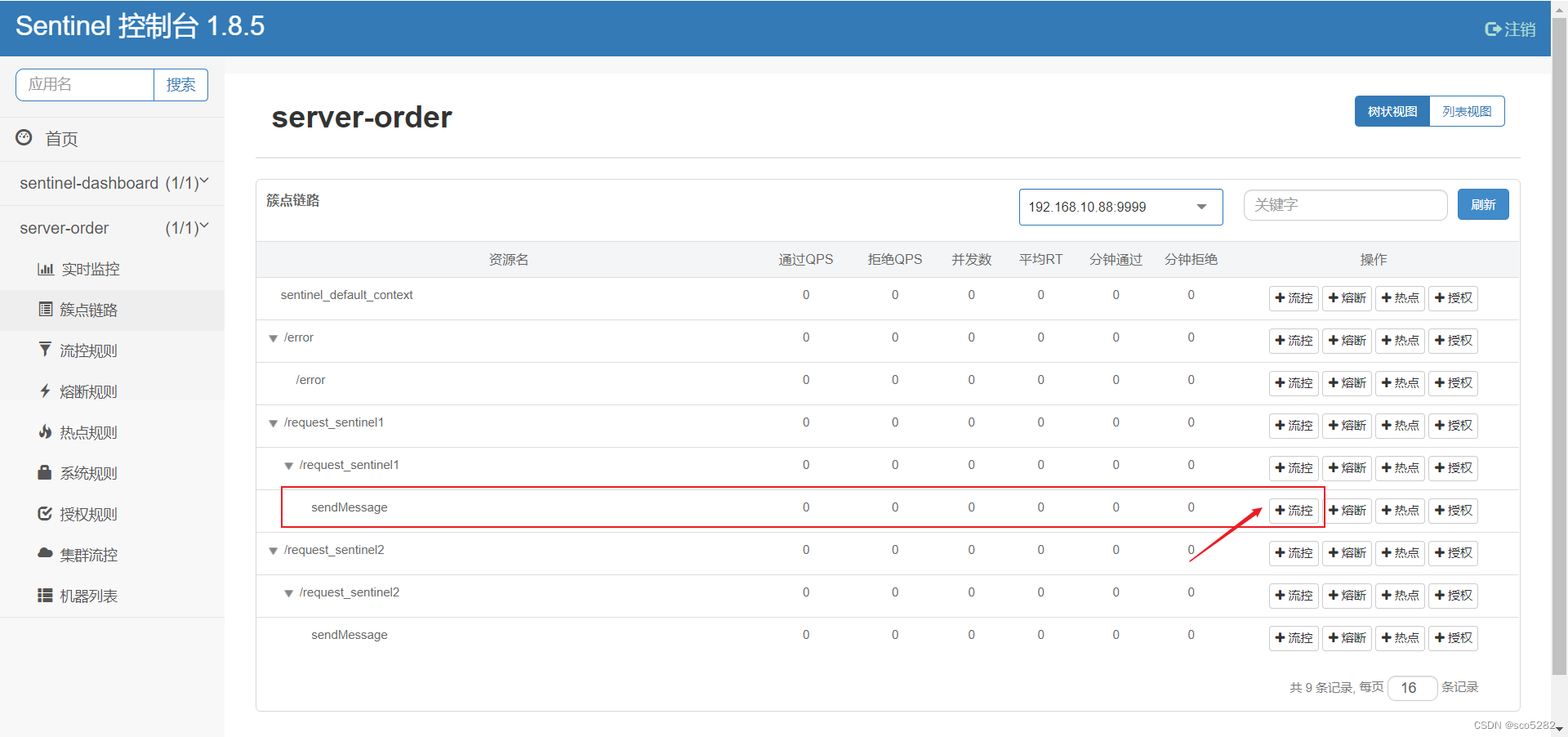Add degrade rule (熔断) for nested /request_sentinel2
1568x737 pixels.
1347,596
